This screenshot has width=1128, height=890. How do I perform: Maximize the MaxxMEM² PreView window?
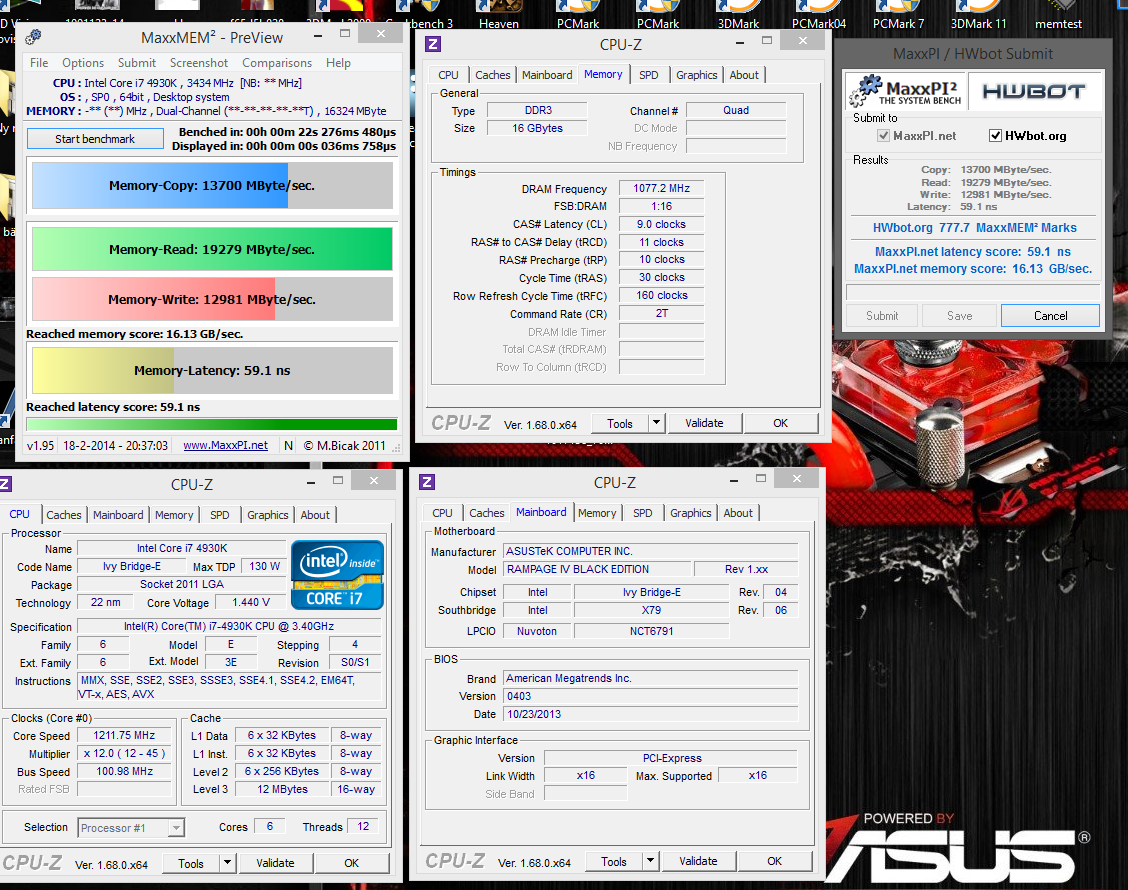(x=345, y=34)
